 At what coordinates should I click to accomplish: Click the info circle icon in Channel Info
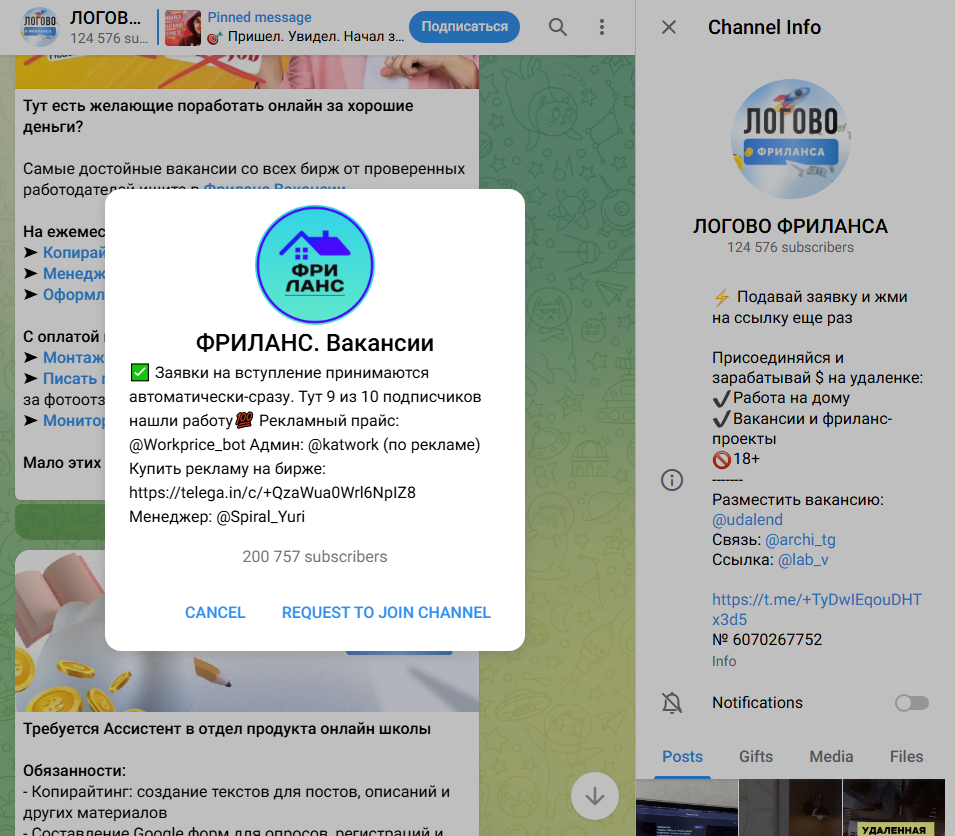[672, 480]
